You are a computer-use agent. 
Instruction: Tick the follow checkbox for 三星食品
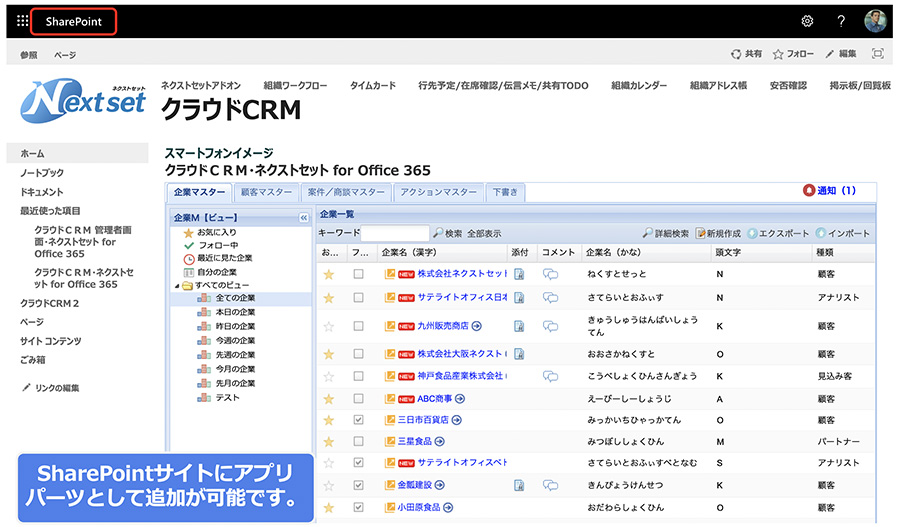(x=358, y=441)
